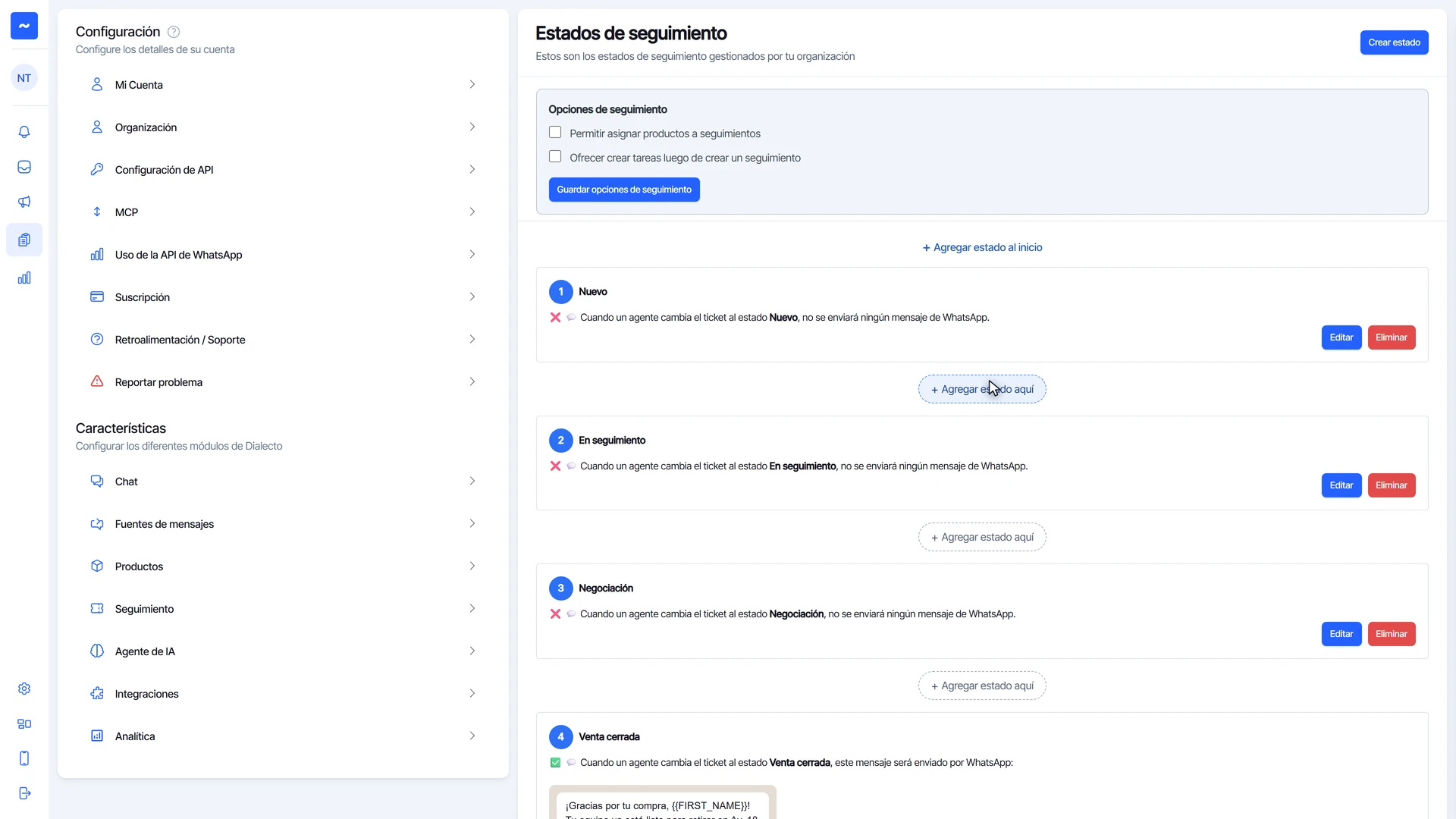Open the Fuentes de mensajes menu item

pyautogui.click(x=283, y=524)
